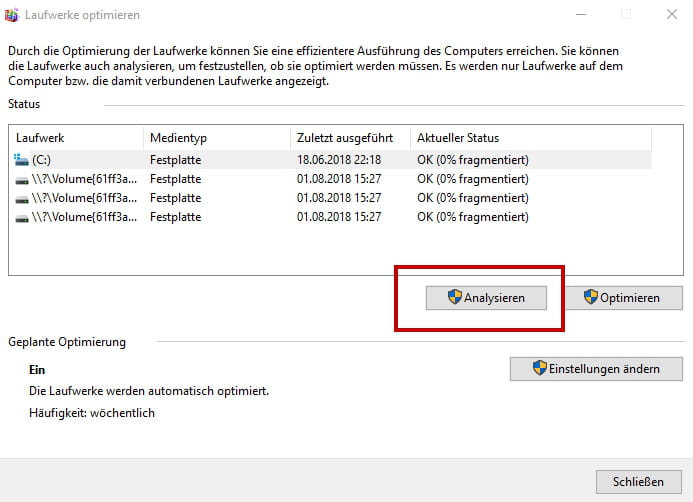Sort by the Laufwerk column header
The height and width of the screenshot is (502, 693).
click(40, 138)
